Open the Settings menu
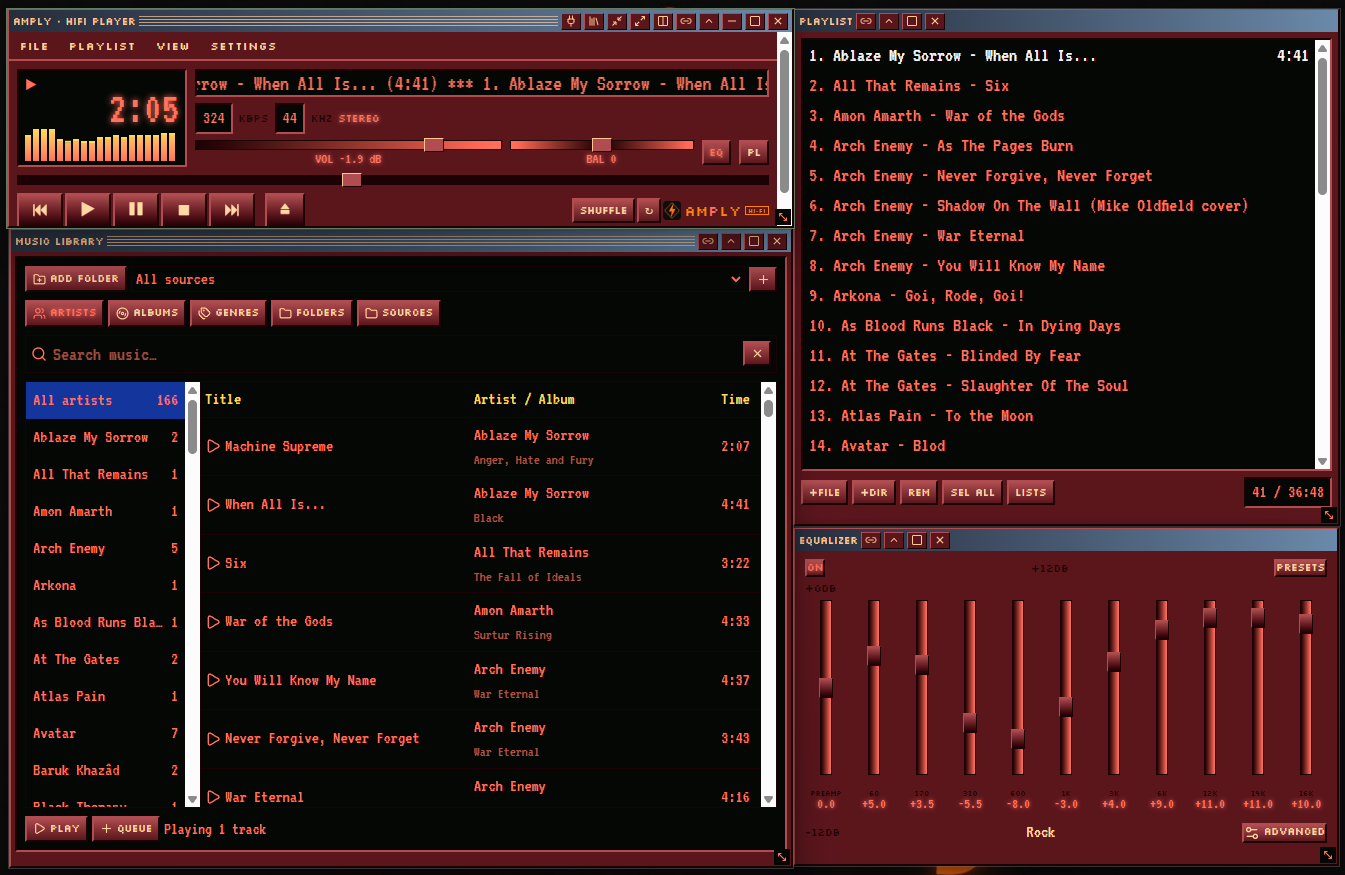This screenshot has height=875, width=1345. [244, 46]
